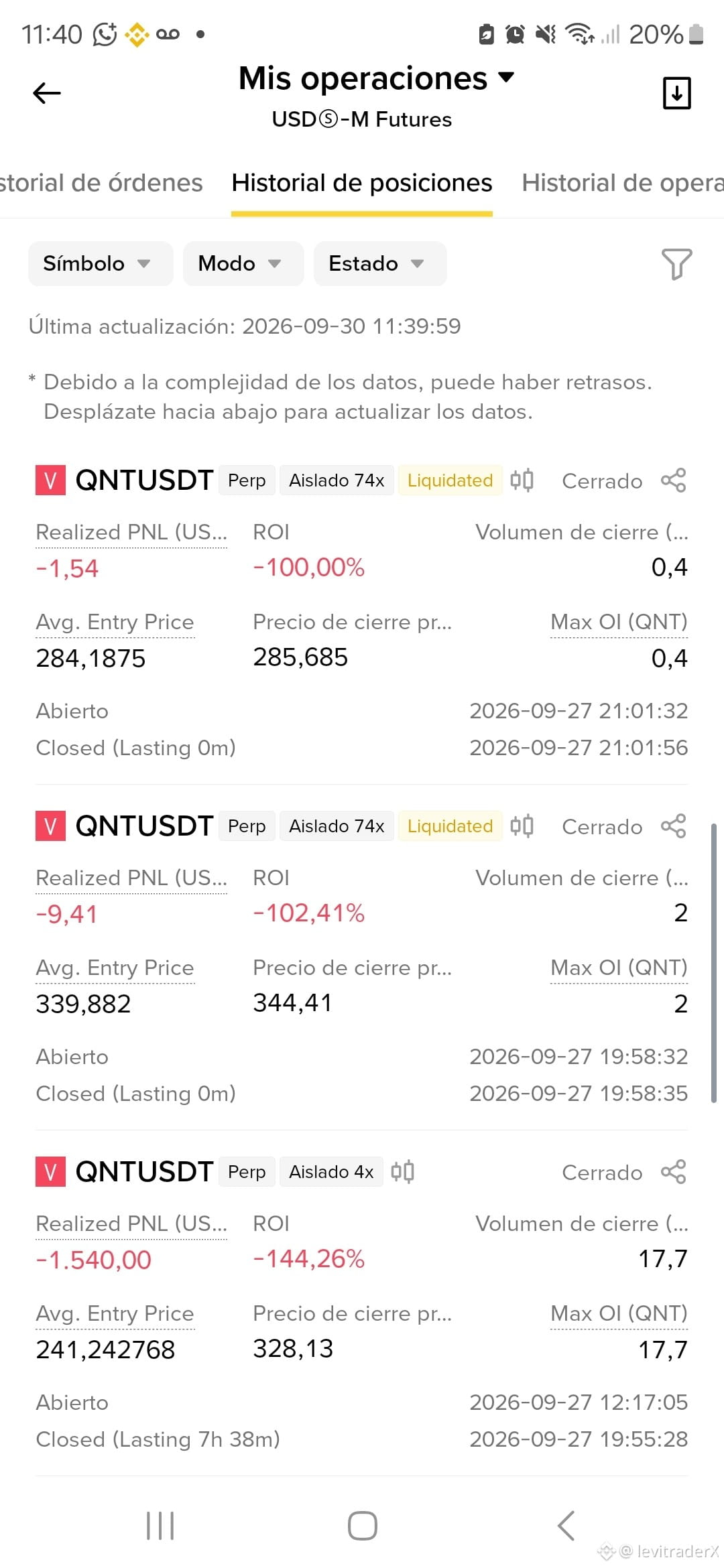Screen dimensions: 724x1568
Task: Open chart icon for Aislado 4x position
Action: click(x=402, y=1172)
